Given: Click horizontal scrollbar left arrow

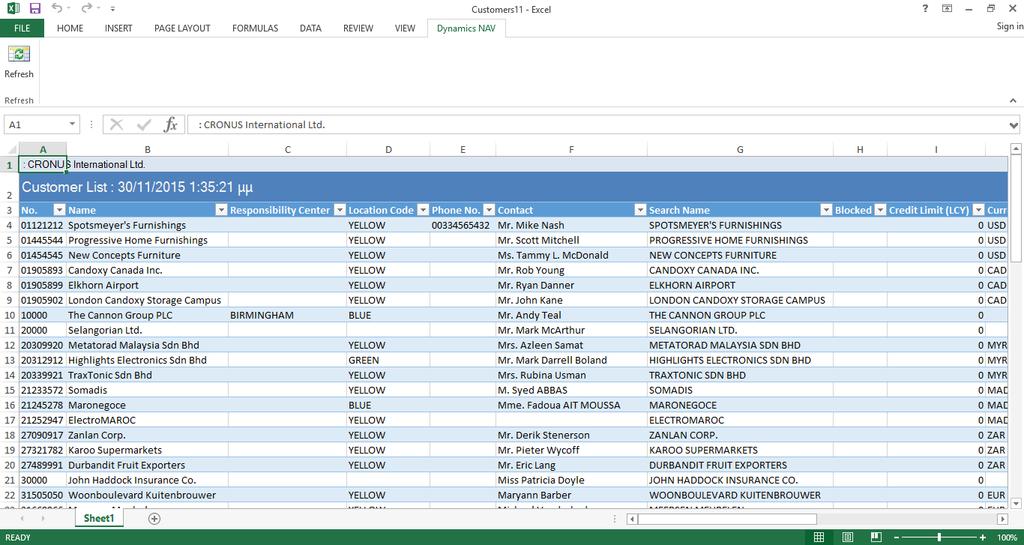Looking at the screenshot, I should [632, 519].
